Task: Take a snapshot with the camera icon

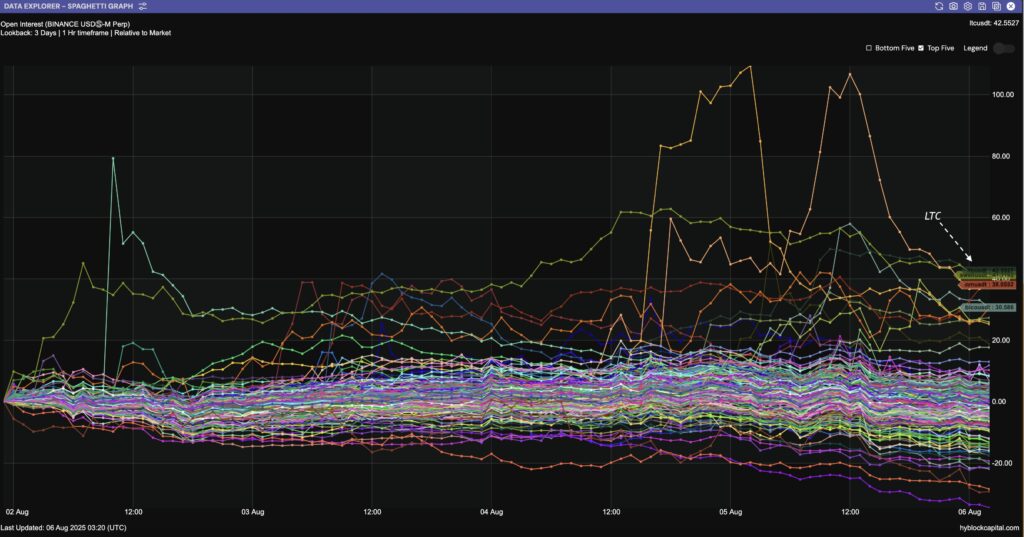Action: pos(953,6)
